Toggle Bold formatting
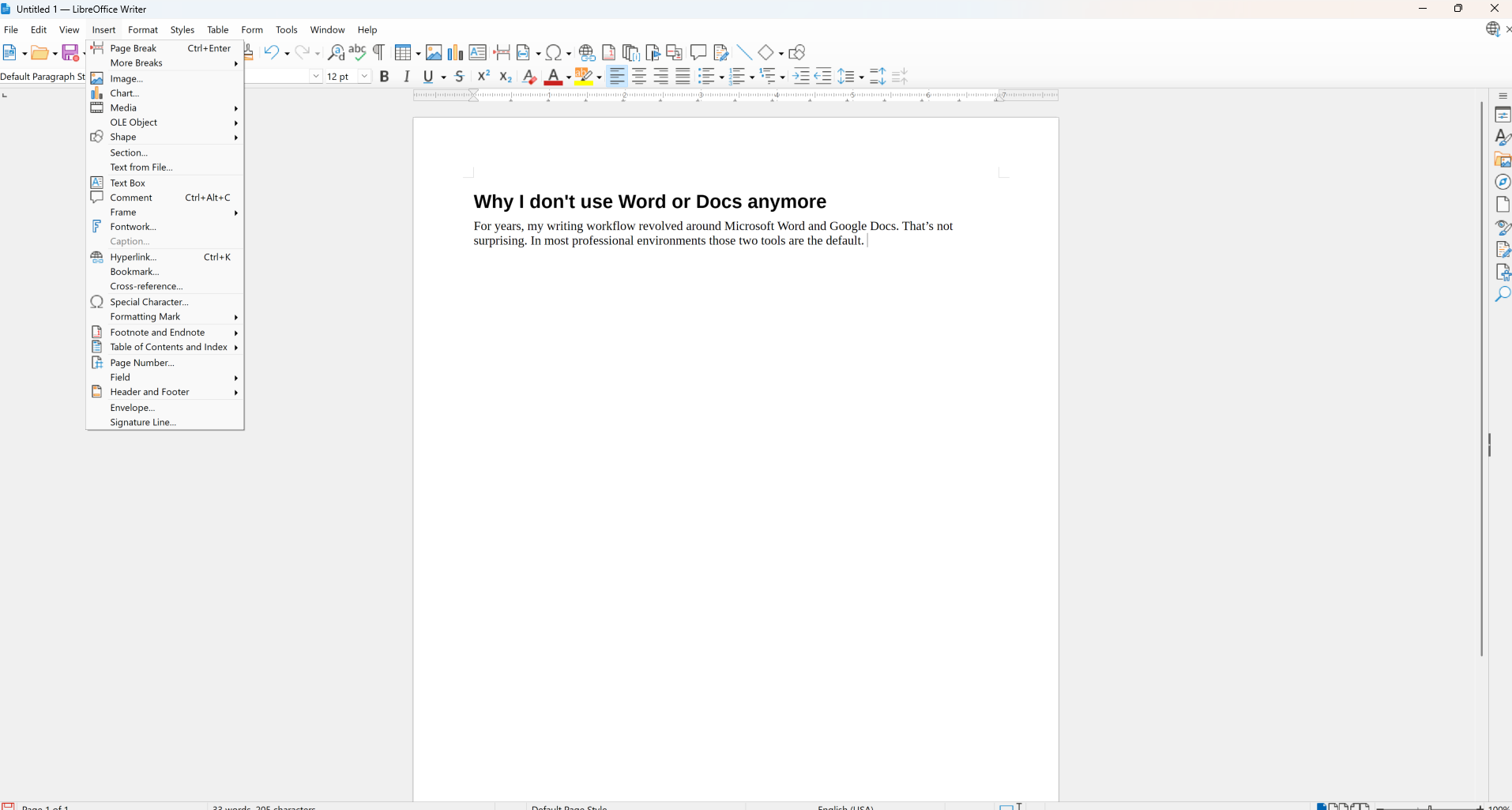This screenshot has width=1512, height=810. 385,77
